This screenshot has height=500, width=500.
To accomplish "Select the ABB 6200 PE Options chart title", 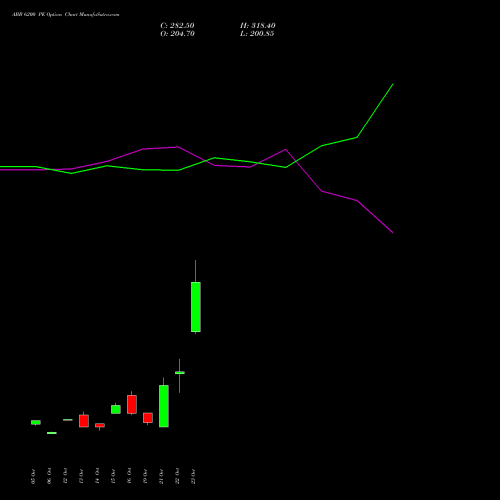I will 66,15.
